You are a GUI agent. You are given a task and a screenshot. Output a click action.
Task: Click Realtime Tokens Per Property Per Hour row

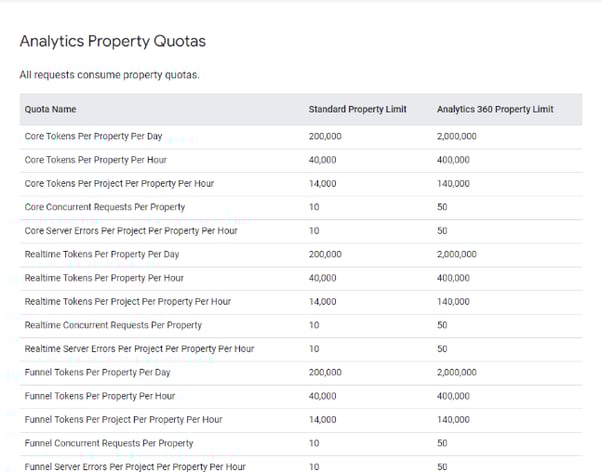click(104, 278)
